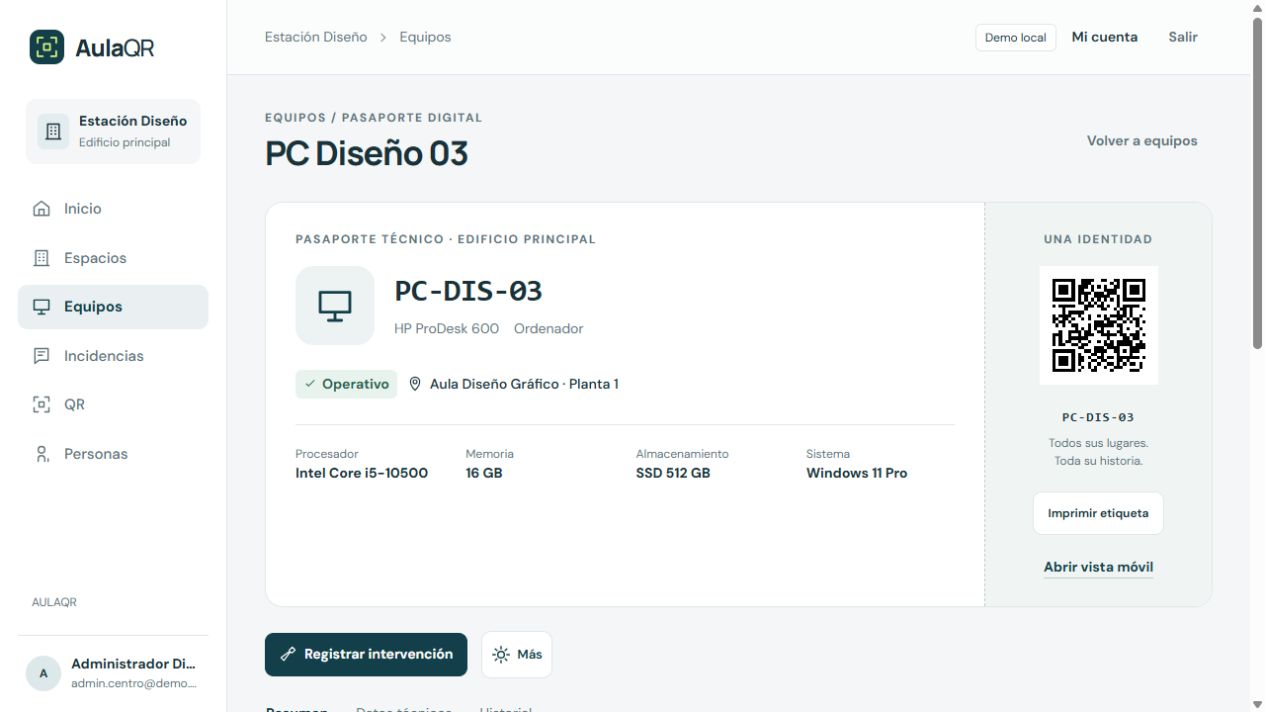1265x712 pixels.
Task: Click Registrar intervención button
Action: click(366, 655)
